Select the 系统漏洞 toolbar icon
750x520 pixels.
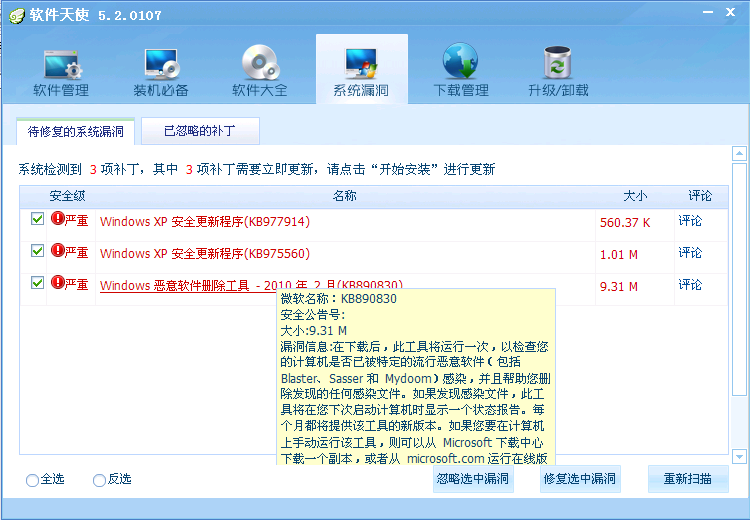coord(361,71)
